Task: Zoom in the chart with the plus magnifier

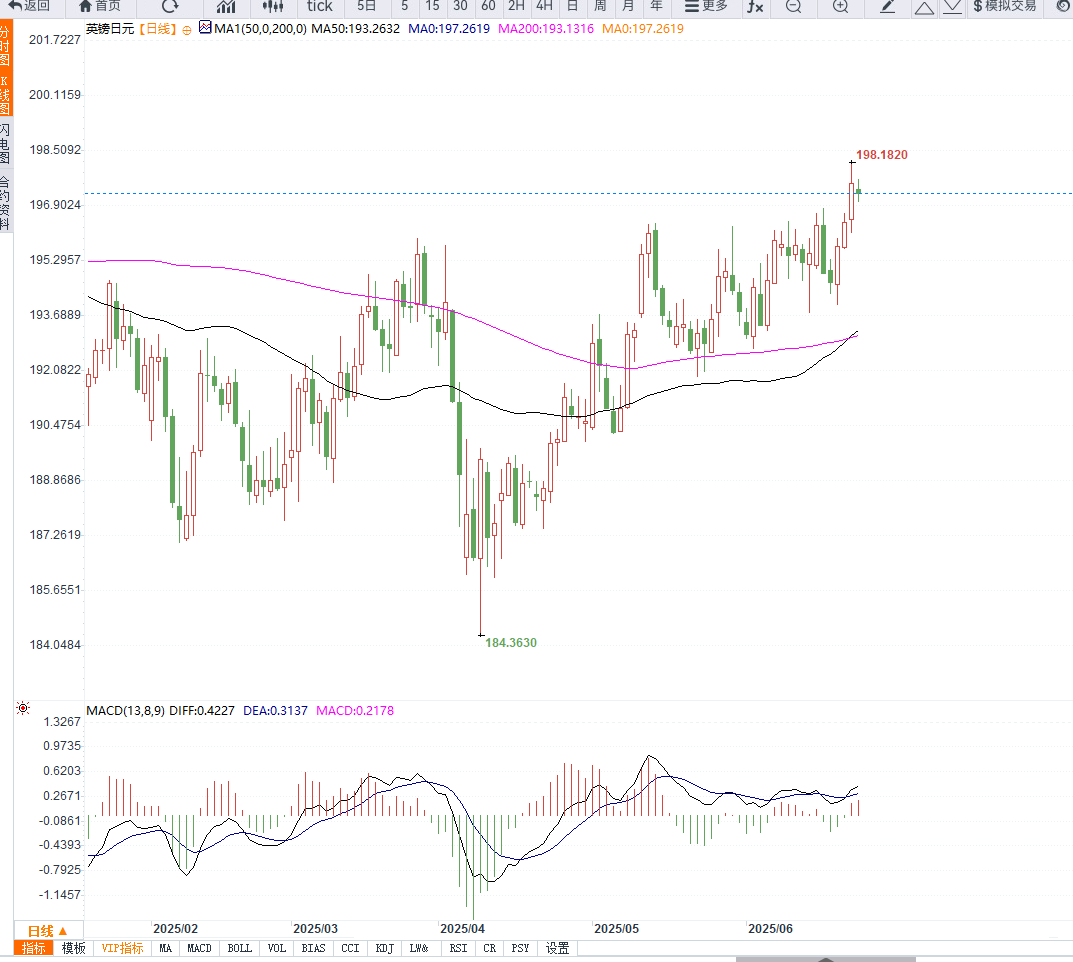Action: coord(840,6)
